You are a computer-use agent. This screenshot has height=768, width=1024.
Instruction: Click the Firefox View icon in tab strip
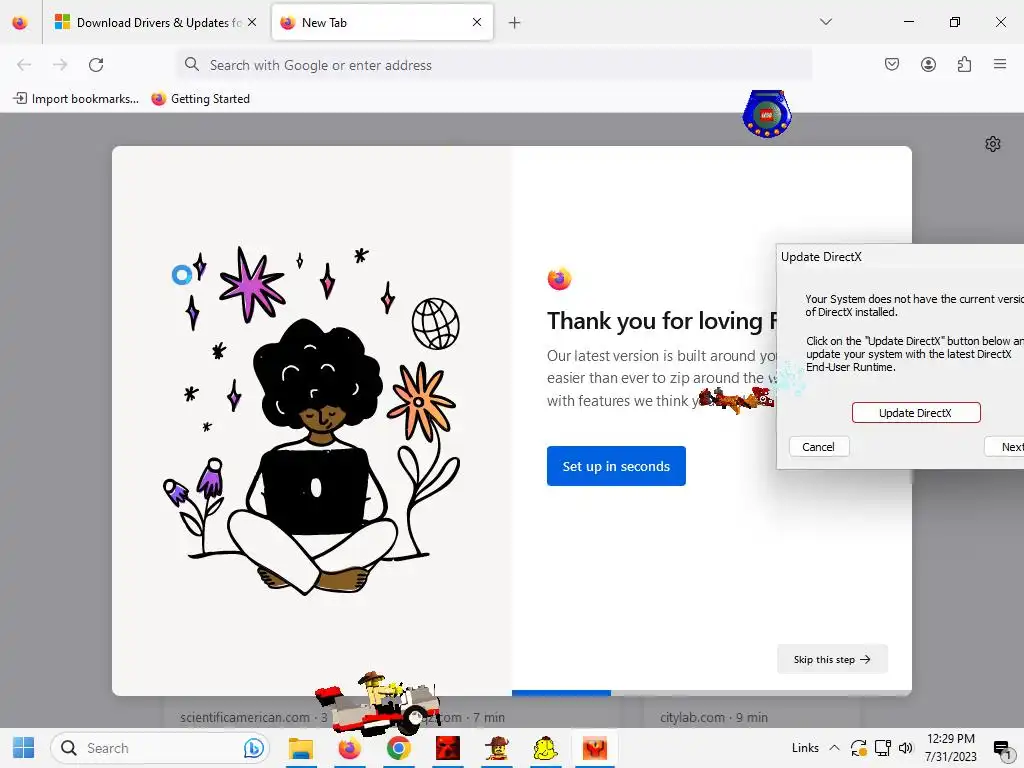(20, 22)
